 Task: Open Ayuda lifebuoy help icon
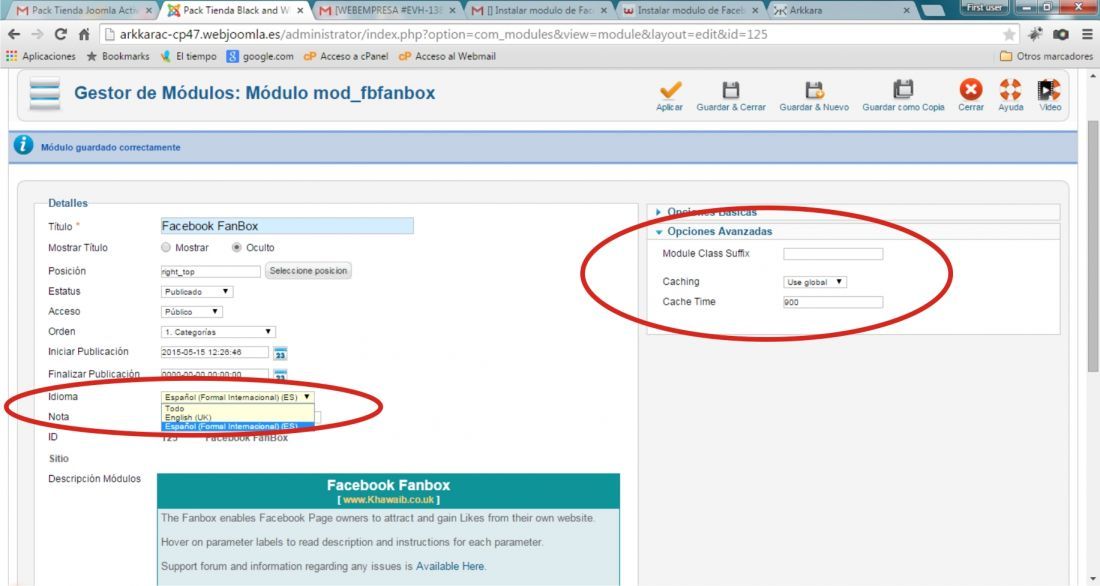pos(1010,89)
